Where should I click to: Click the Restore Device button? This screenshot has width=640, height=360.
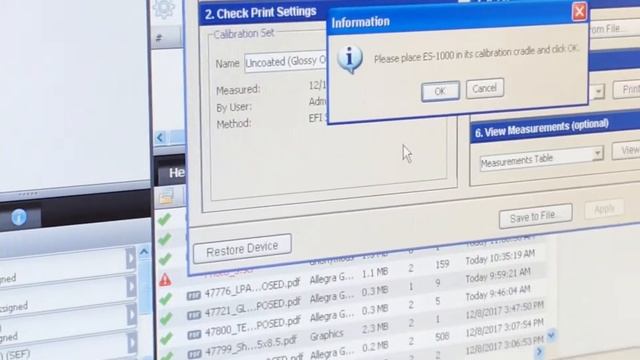[x=242, y=248]
